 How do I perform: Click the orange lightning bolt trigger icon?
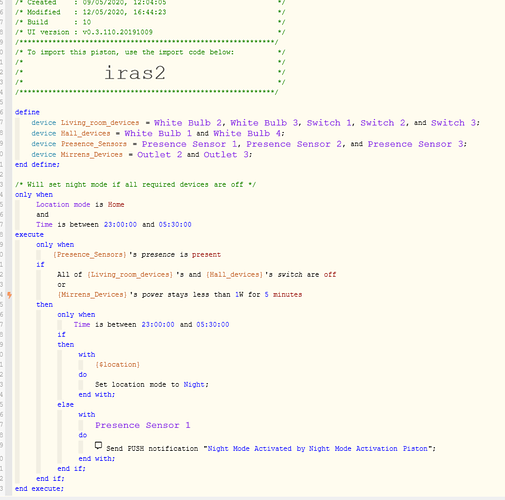coord(9,295)
